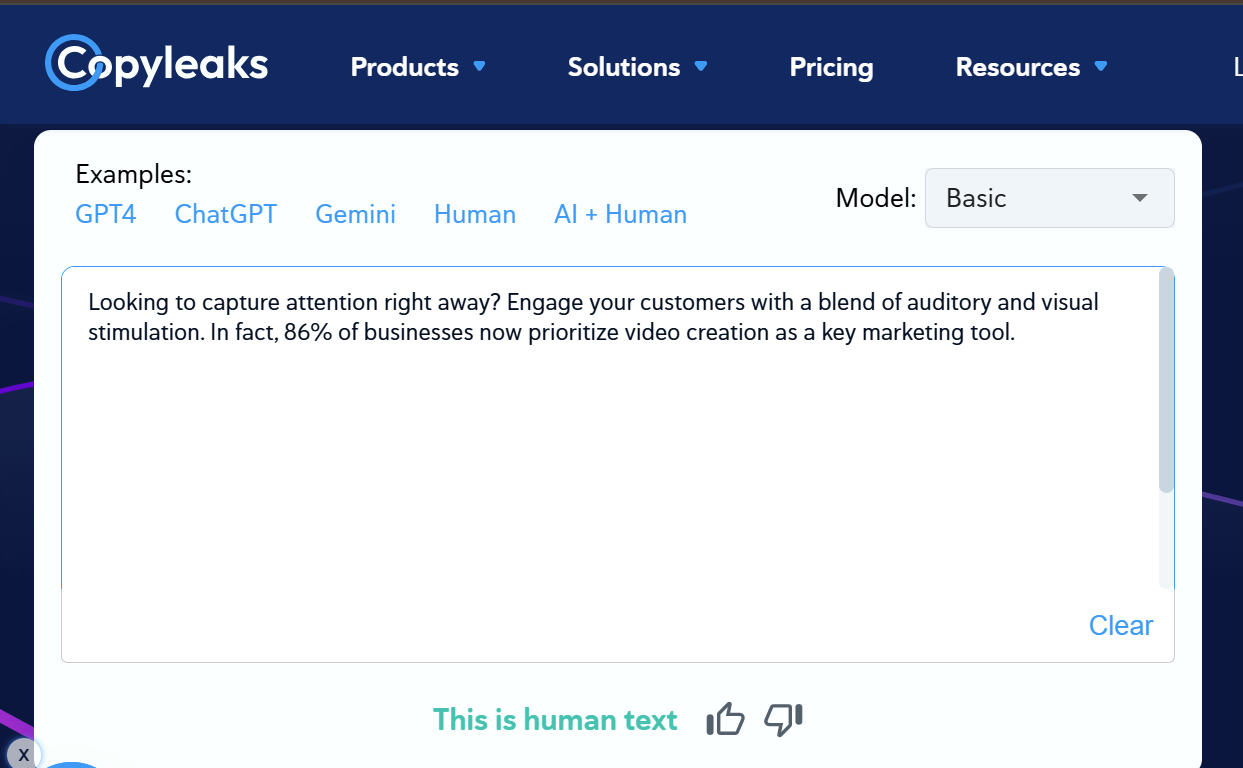Click the Copyleaks logo

pyautogui.click(x=157, y=64)
